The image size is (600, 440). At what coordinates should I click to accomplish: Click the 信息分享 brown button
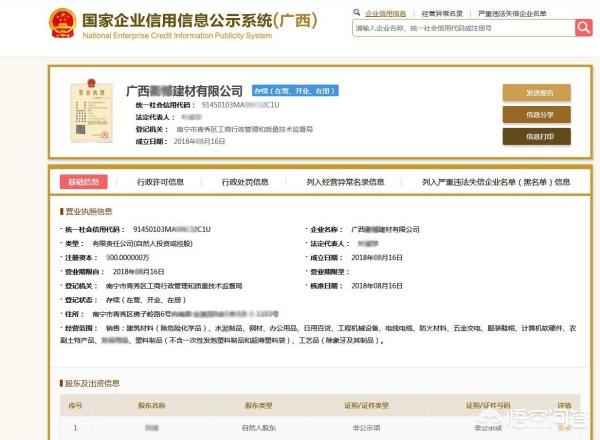click(x=536, y=114)
